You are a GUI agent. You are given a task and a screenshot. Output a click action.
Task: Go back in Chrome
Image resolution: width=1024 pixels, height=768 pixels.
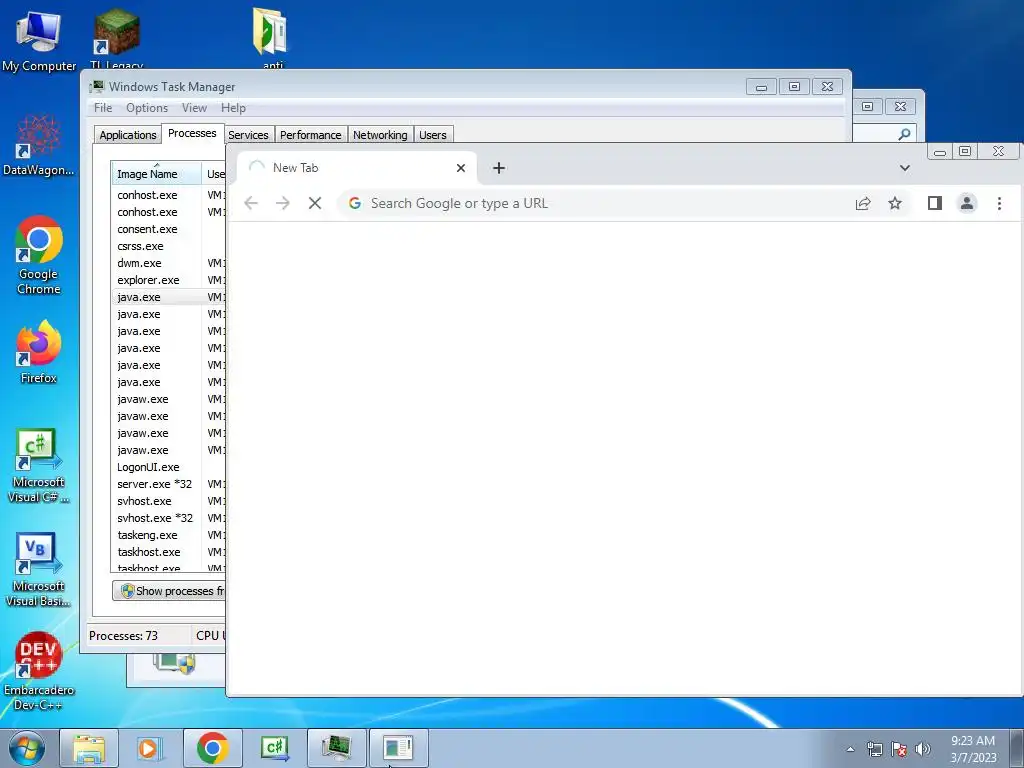click(x=251, y=203)
